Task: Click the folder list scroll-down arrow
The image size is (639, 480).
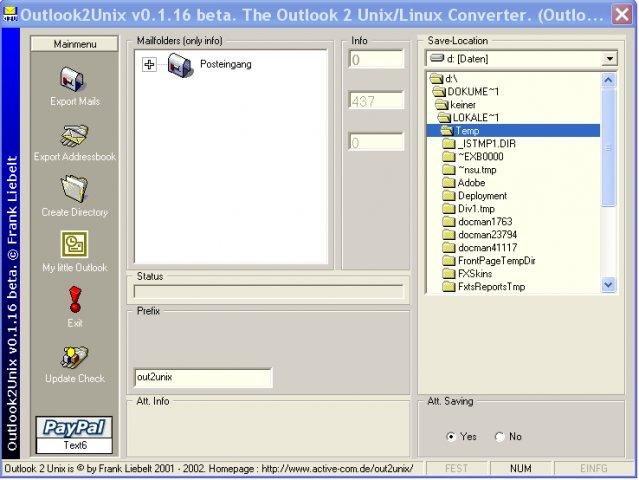Action: tap(608, 284)
